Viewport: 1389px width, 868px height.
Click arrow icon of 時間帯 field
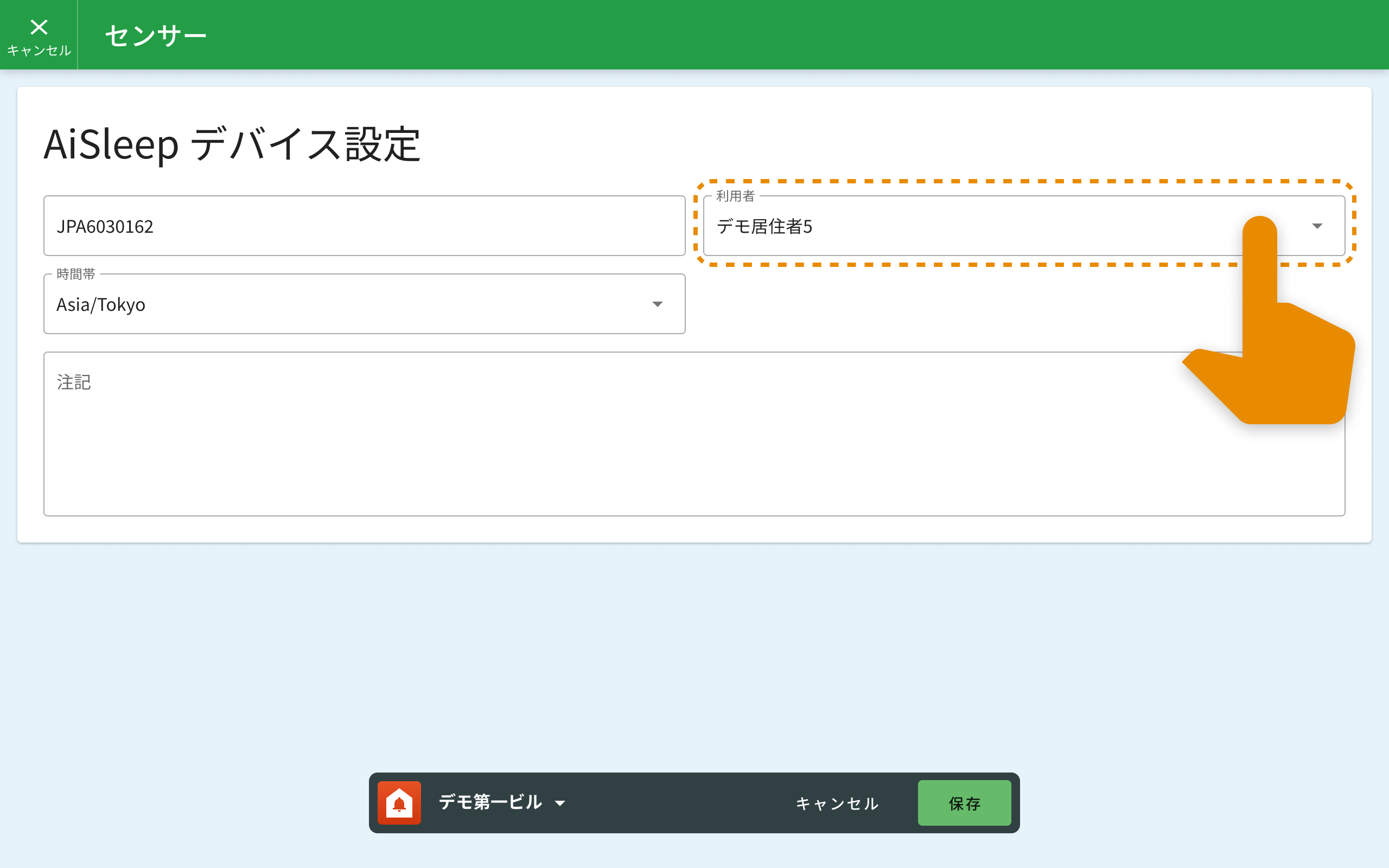pyautogui.click(x=657, y=304)
